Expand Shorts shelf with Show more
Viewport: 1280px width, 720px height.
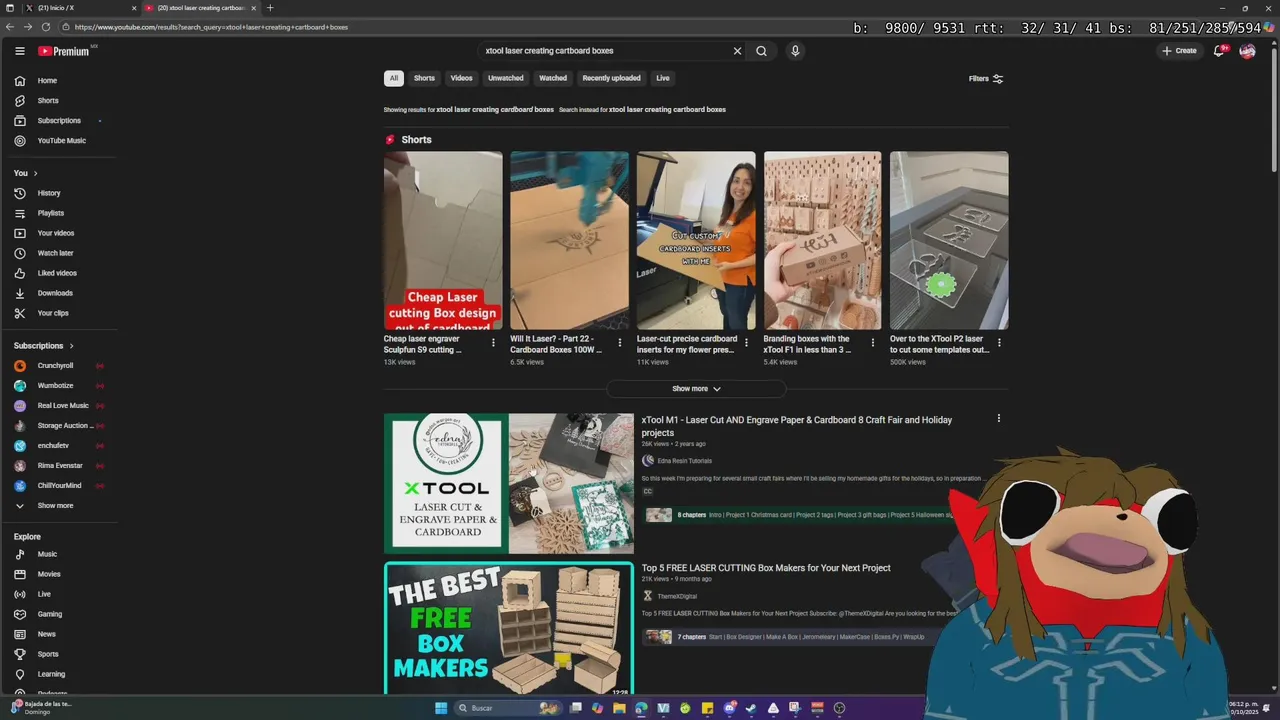(x=696, y=389)
